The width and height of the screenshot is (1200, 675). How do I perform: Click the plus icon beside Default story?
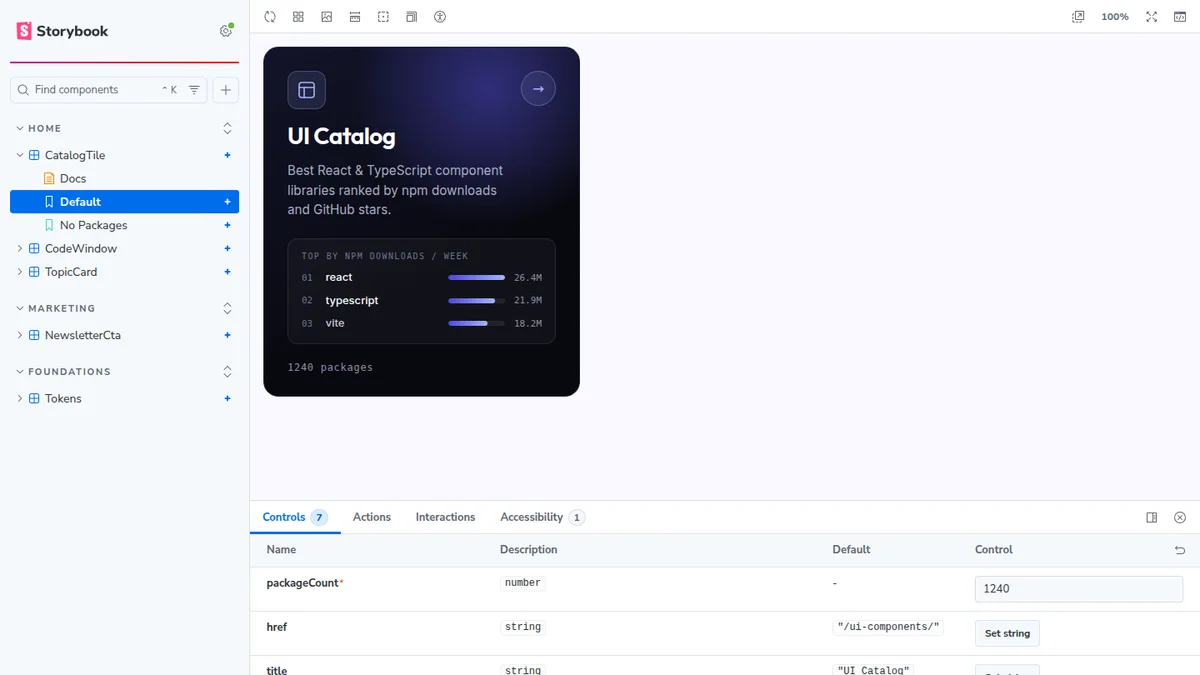tap(227, 202)
